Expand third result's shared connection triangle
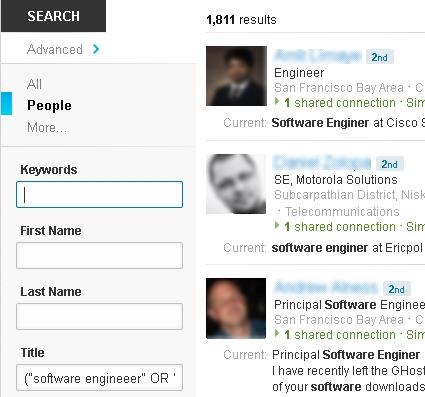Image resolution: width=425 pixels, height=397 pixels. tap(277, 334)
